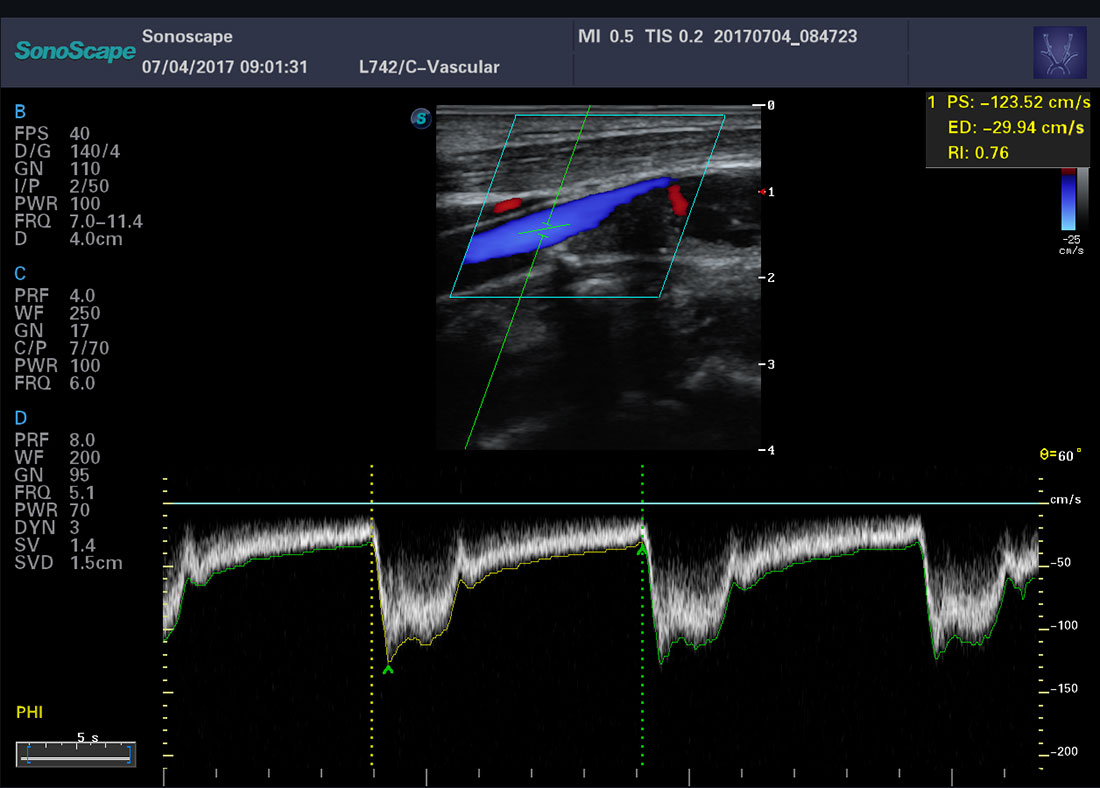
Task: Click the color Doppler velocity scale bar
Action: click(x=1068, y=199)
